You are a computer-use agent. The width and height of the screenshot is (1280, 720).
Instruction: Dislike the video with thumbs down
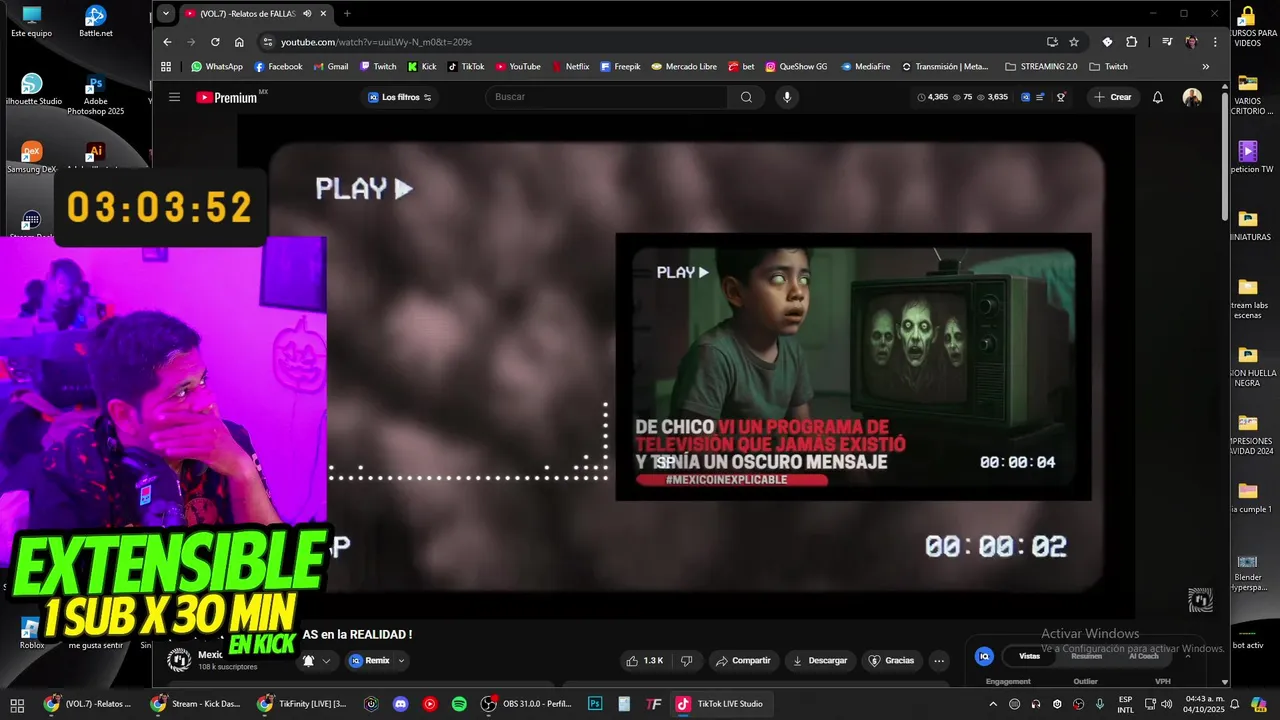[686, 661]
